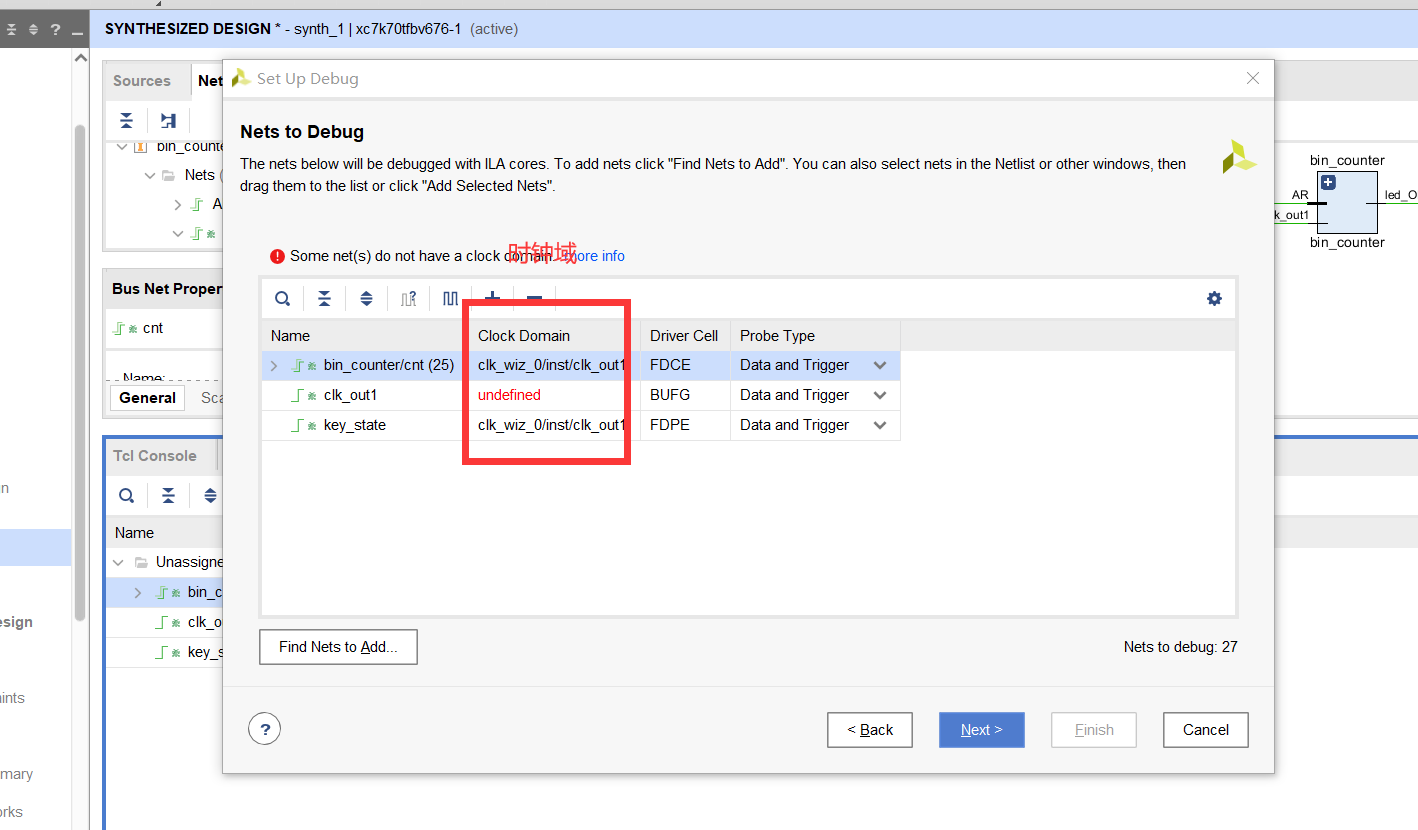Click collapse all icon in Netlist panel toolbar

coord(126,121)
